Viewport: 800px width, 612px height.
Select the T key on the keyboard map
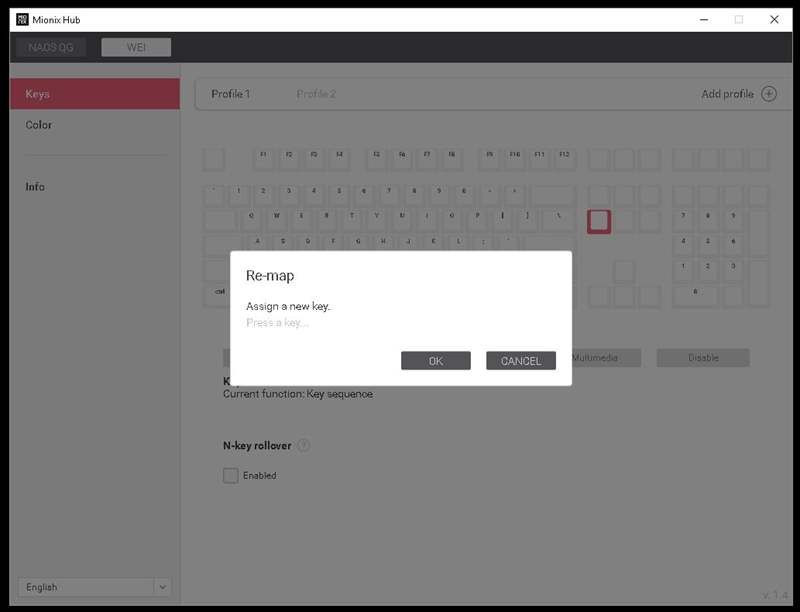pyautogui.click(x=352, y=221)
